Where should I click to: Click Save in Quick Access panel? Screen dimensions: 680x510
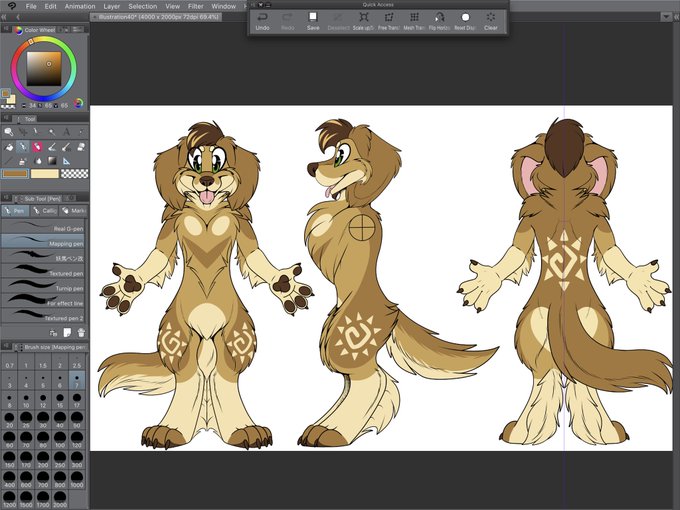click(313, 21)
